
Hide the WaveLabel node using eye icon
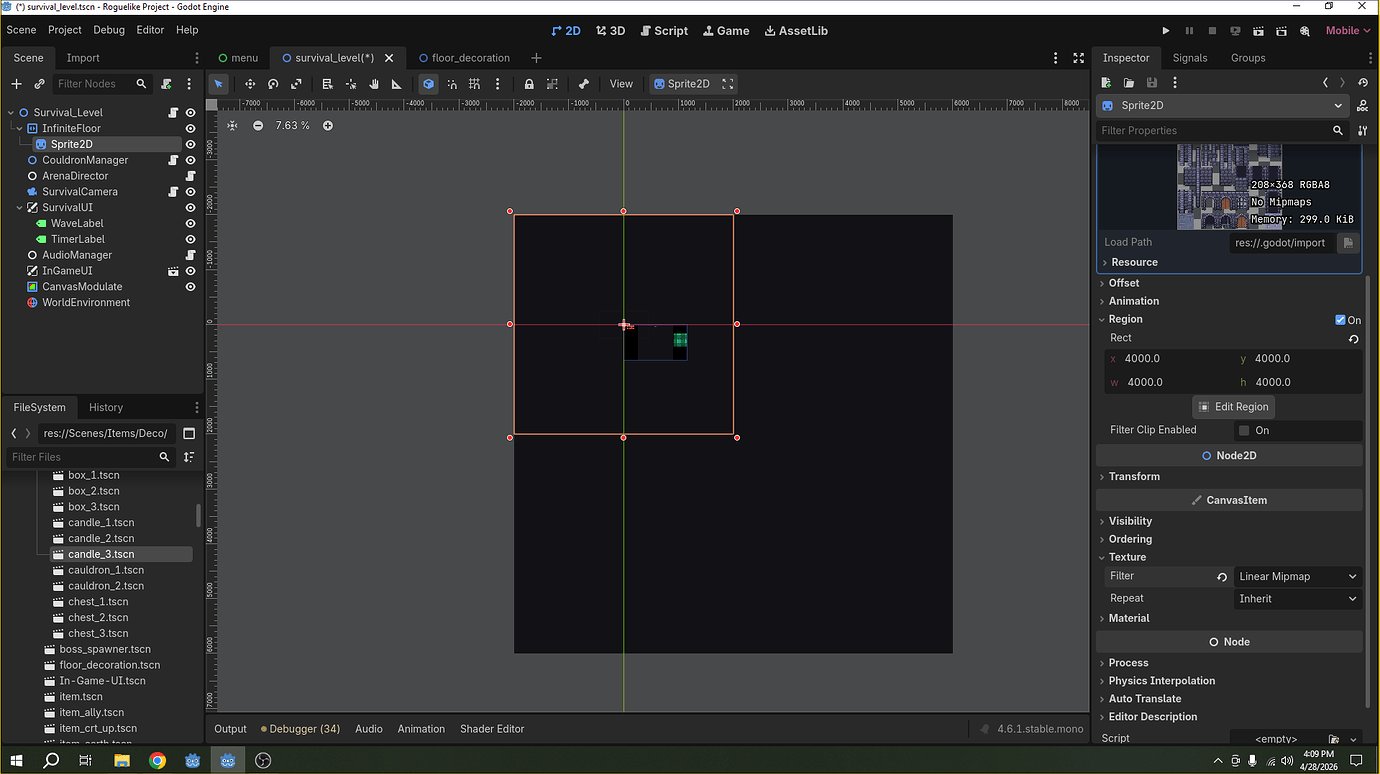[190, 223]
